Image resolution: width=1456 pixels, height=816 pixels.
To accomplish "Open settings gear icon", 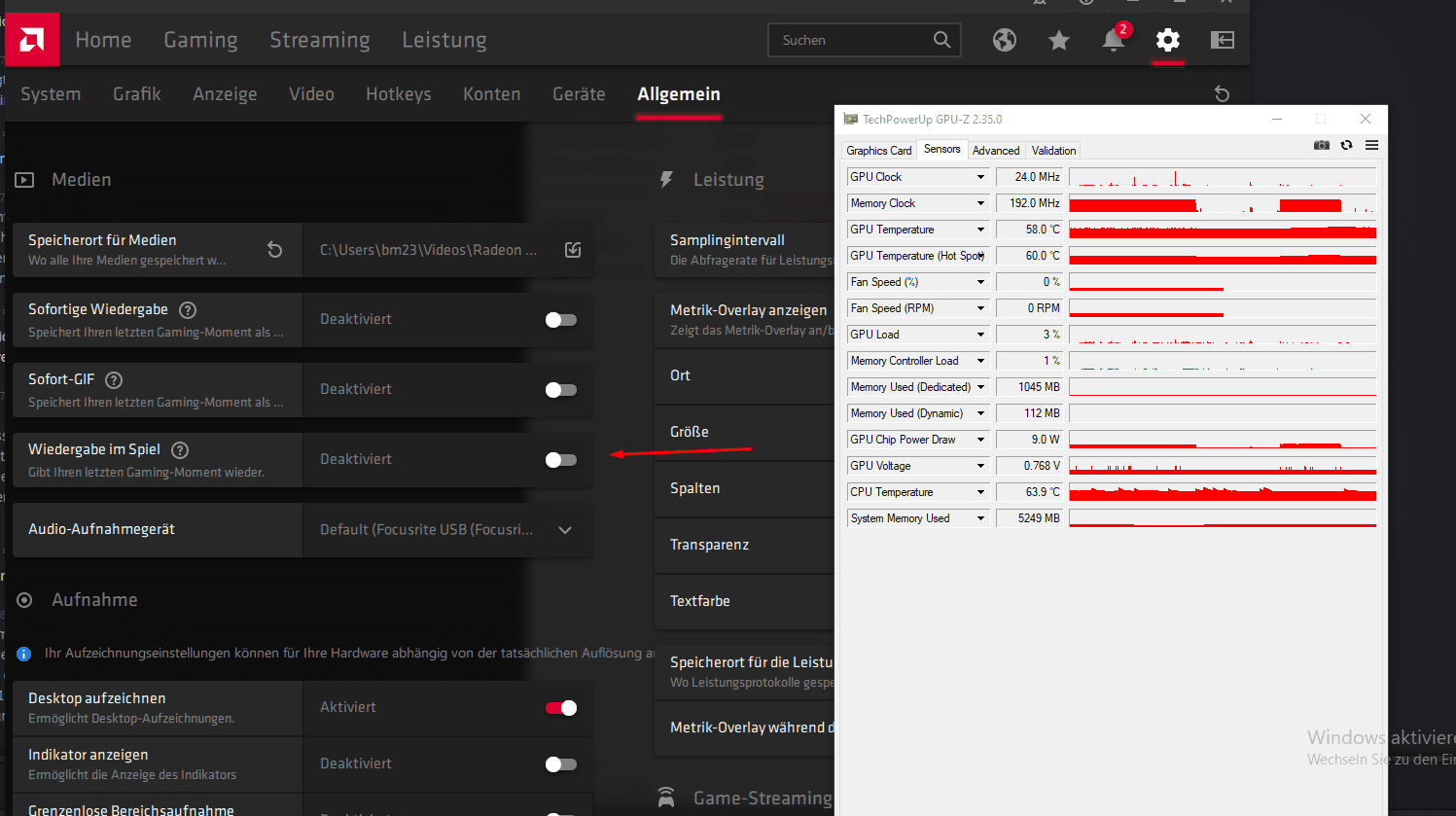I will pyautogui.click(x=1168, y=40).
